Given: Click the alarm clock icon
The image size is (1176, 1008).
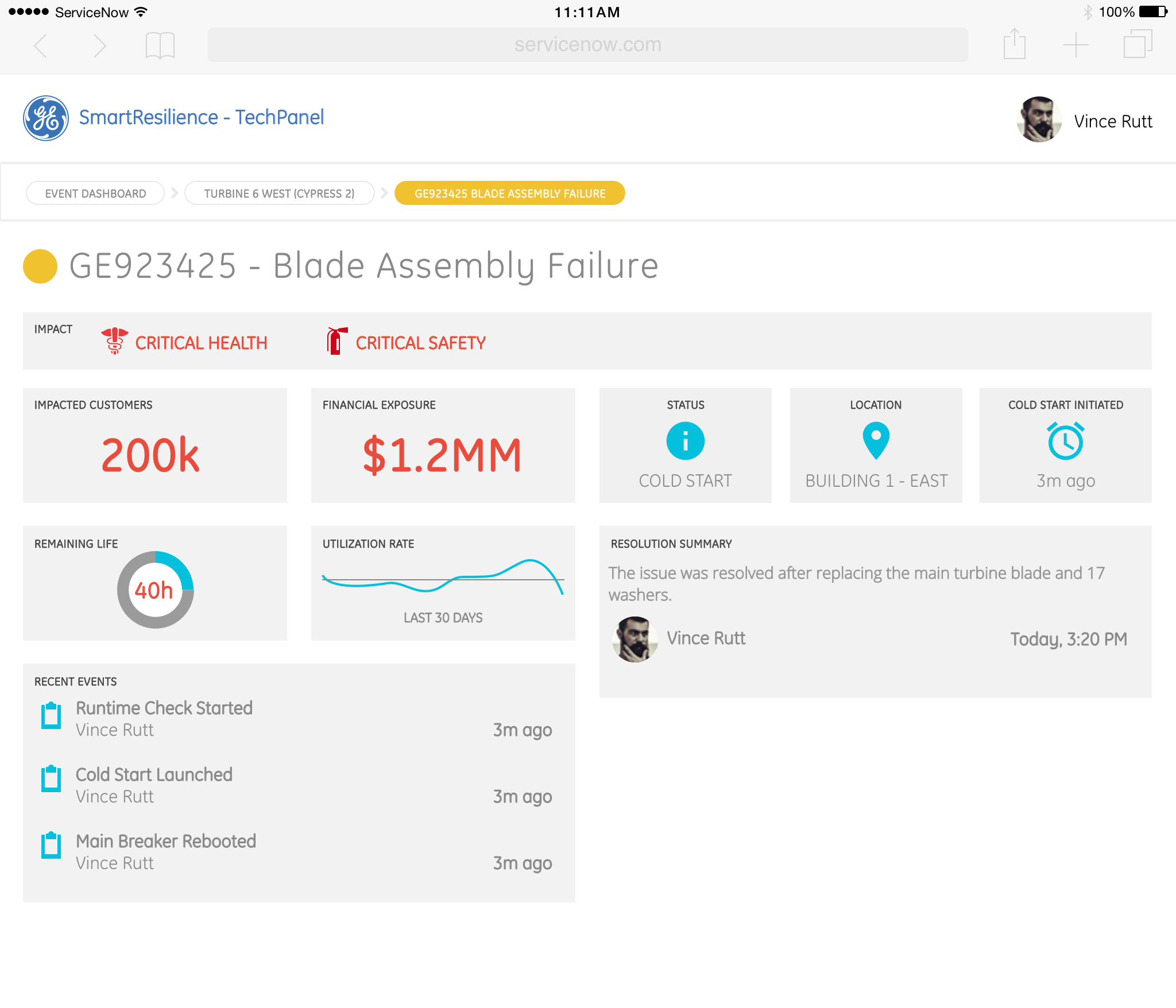Looking at the screenshot, I should coord(1065,441).
